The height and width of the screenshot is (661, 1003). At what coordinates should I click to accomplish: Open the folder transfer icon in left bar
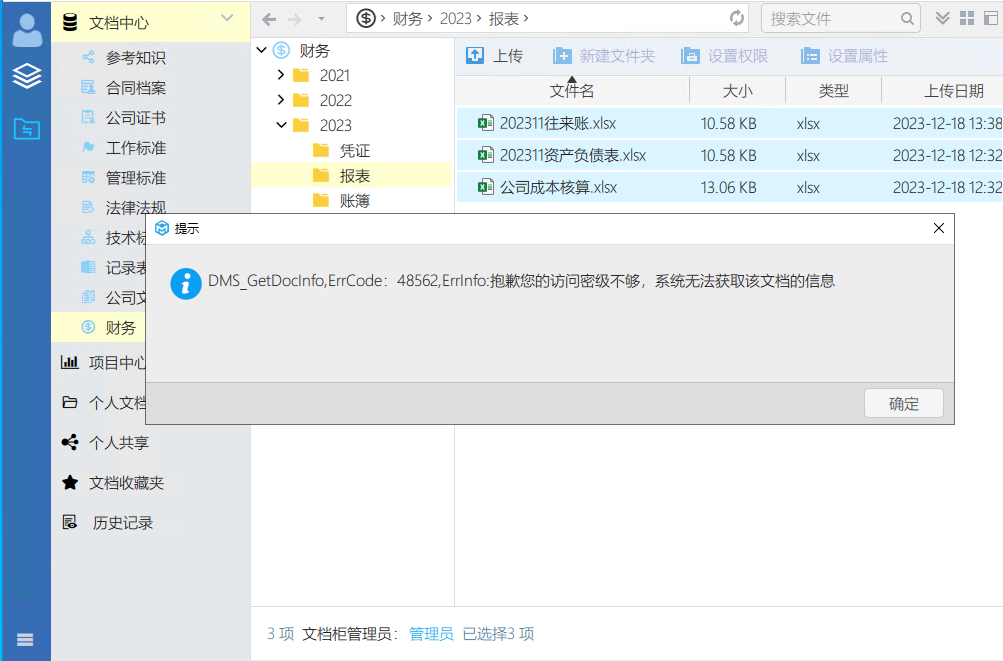[27, 128]
